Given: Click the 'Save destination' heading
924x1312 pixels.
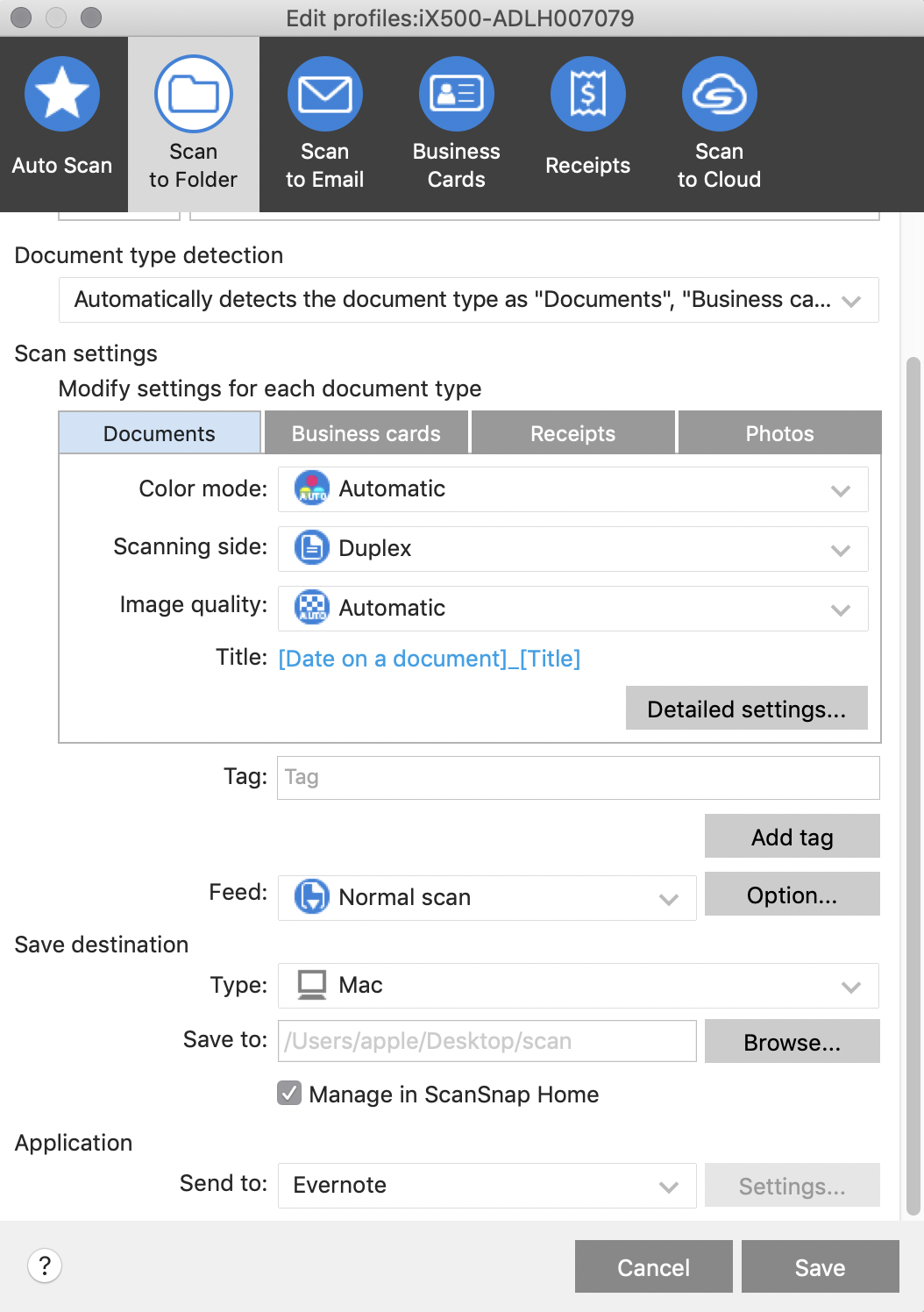Looking at the screenshot, I should point(102,945).
